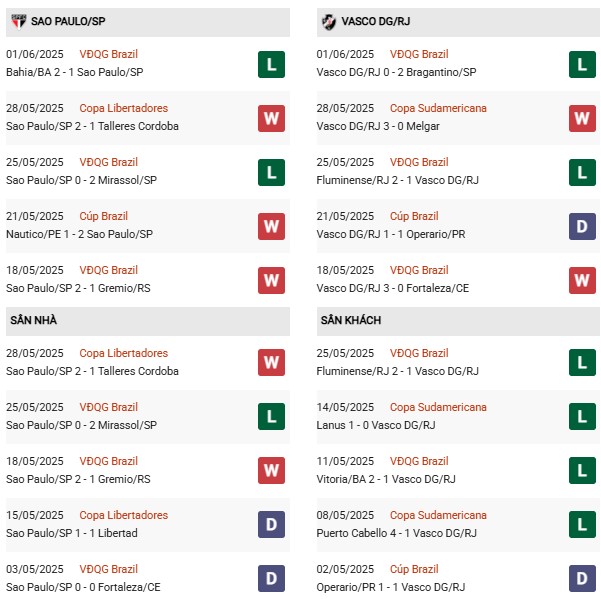Click the D badge for Sao Paulo vs Fortaleza
The width and height of the screenshot is (601, 599).
tap(271, 578)
